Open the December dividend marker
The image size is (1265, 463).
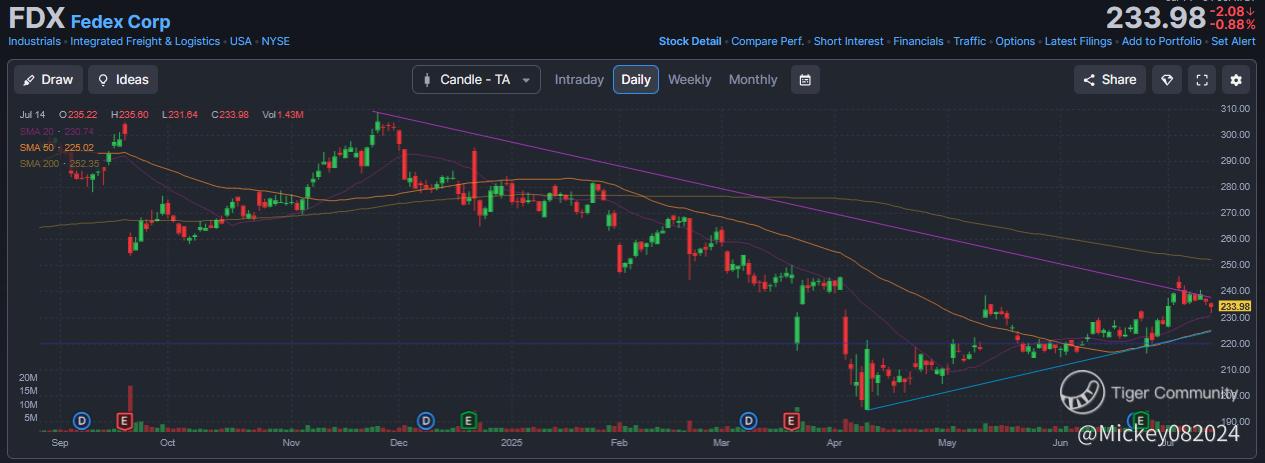pyautogui.click(x=427, y=420)
